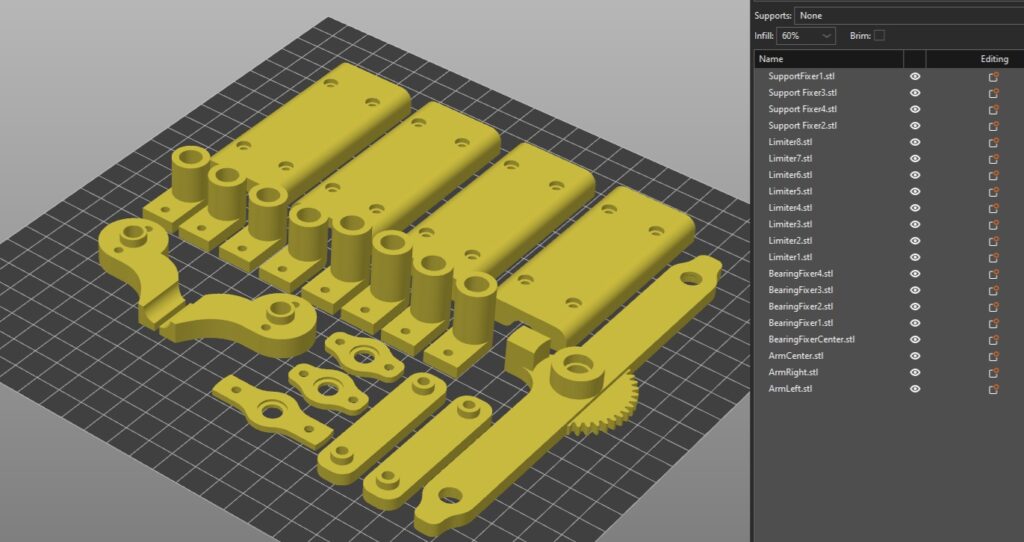The height and width of the screenshot is (542, 1024).
Task: Select Limiter6.stl in the object list
Action: [x=790, y=175]
